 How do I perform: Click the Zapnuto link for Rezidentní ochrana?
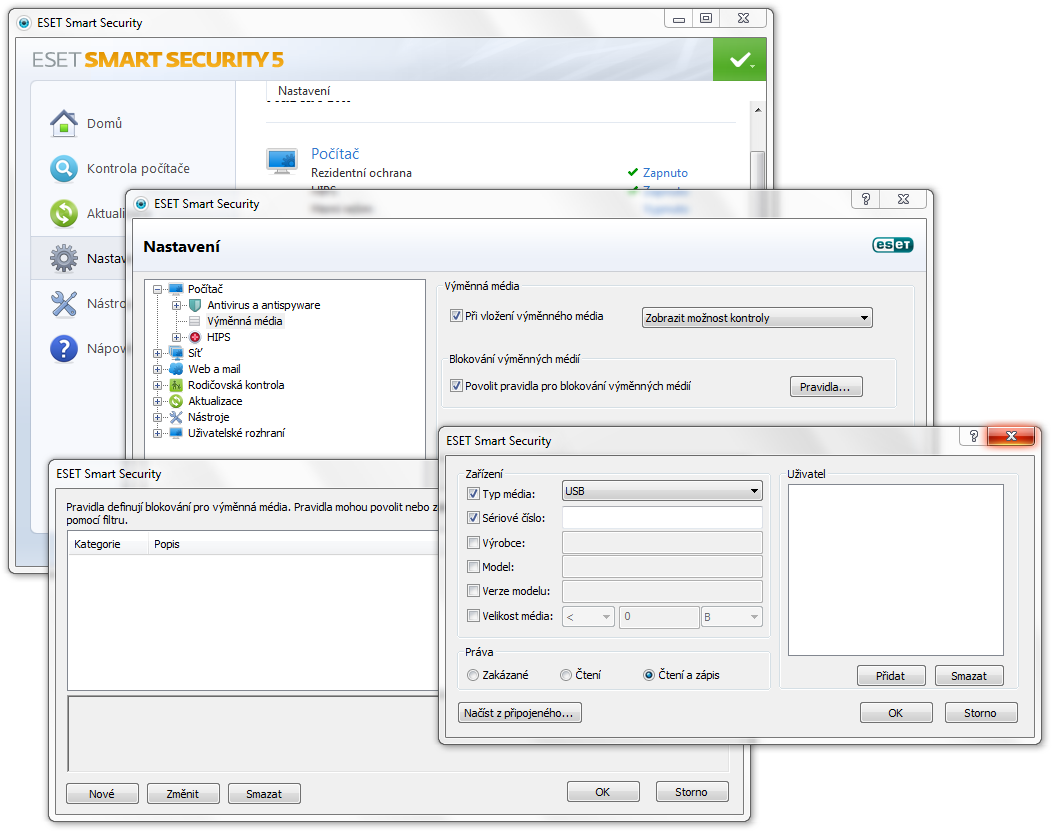coord(665,173)
